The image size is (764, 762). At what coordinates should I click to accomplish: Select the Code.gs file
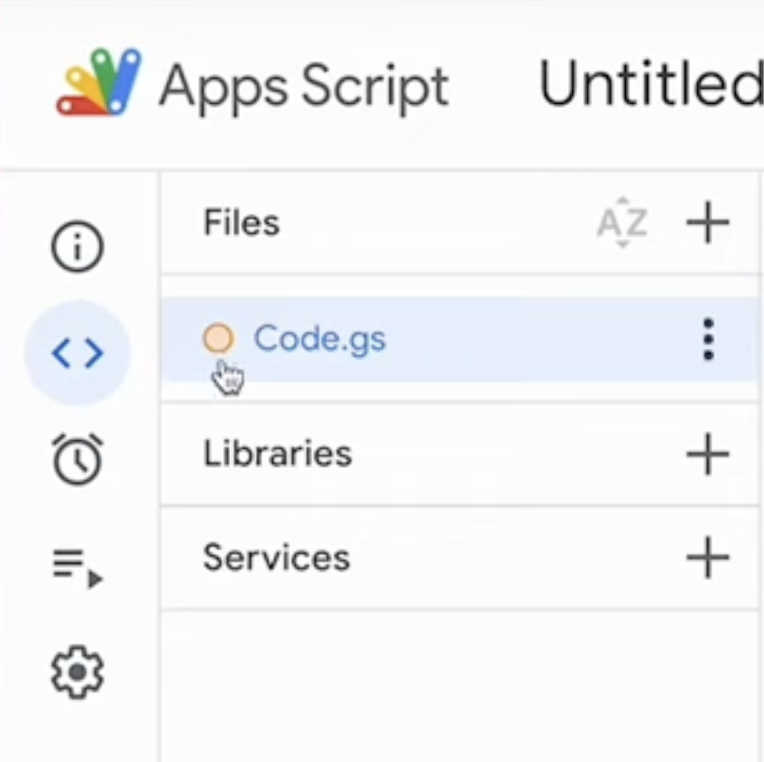460,340
